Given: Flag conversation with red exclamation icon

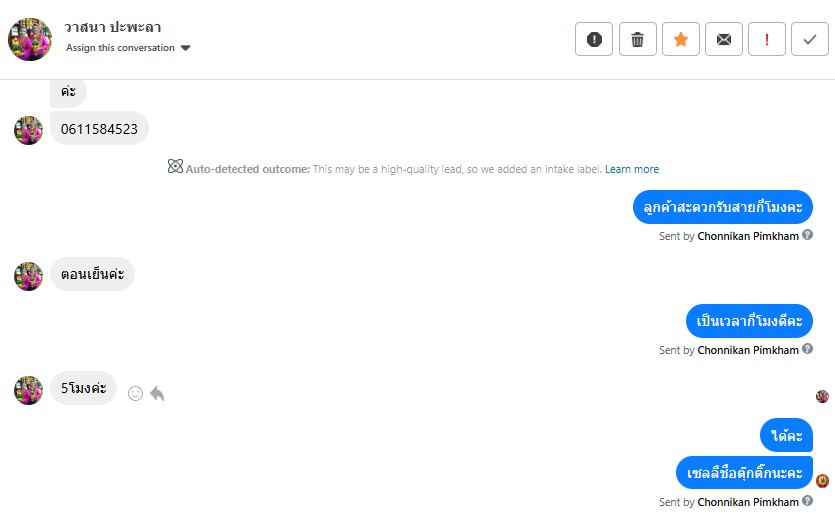Looking at the screenshot, I should [766, 40].
